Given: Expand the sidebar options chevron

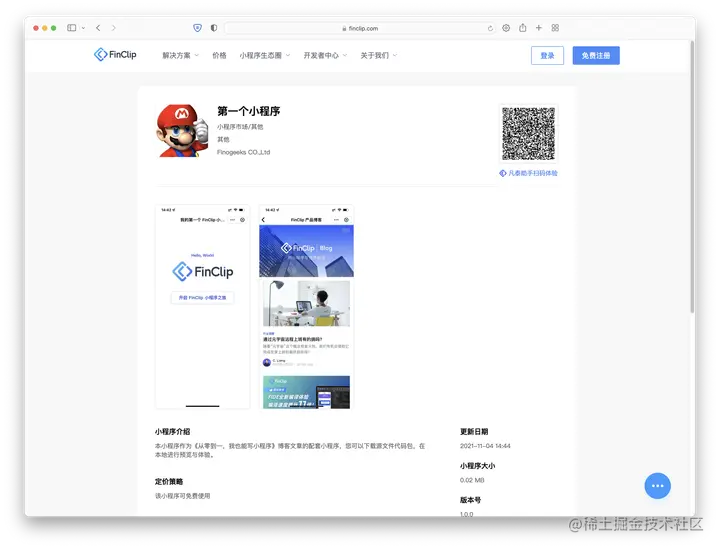Looking at the screenshot, I should tap(84, 28).
